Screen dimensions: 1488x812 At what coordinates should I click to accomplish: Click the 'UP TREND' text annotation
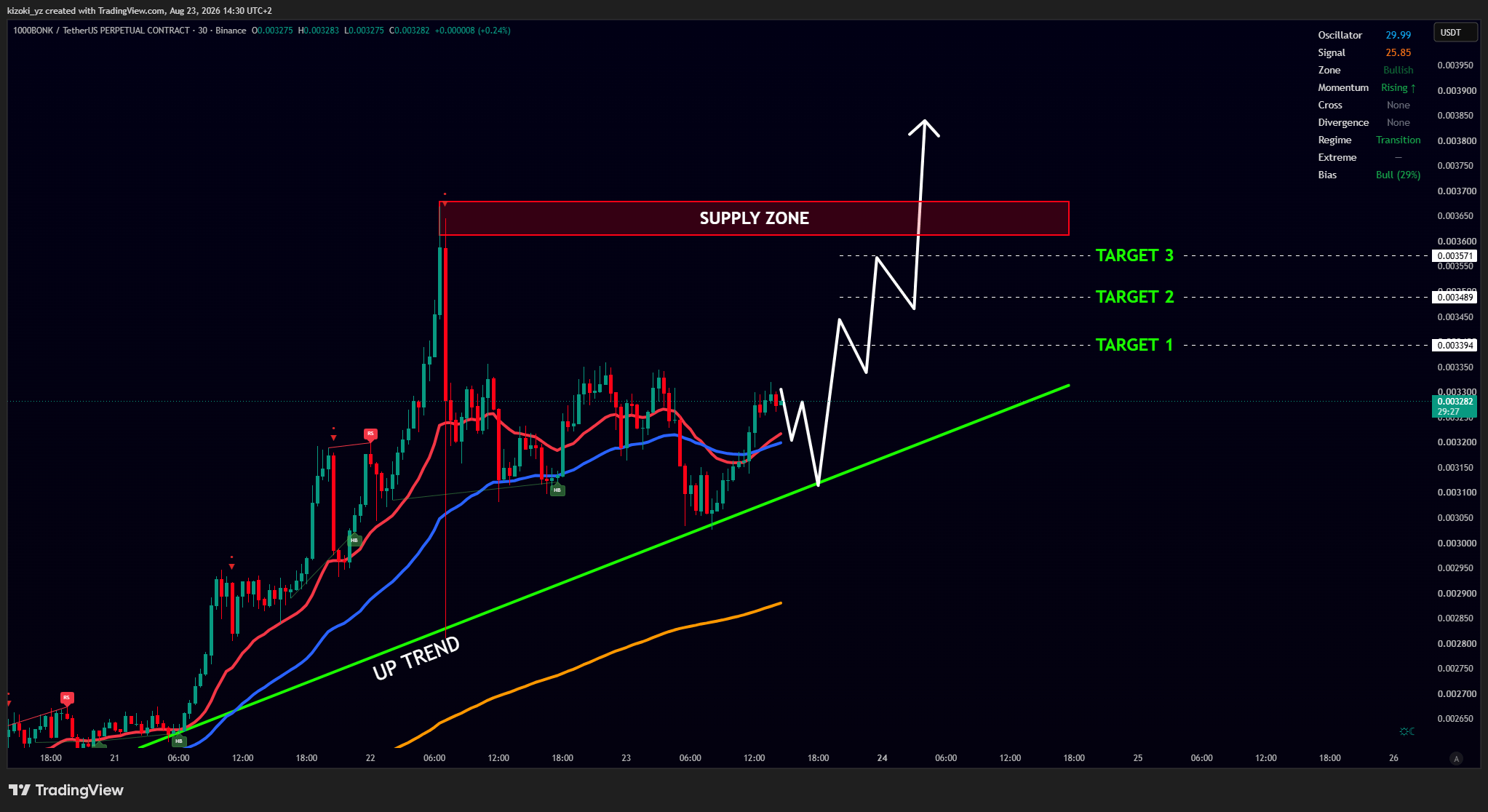click(416, 658)
